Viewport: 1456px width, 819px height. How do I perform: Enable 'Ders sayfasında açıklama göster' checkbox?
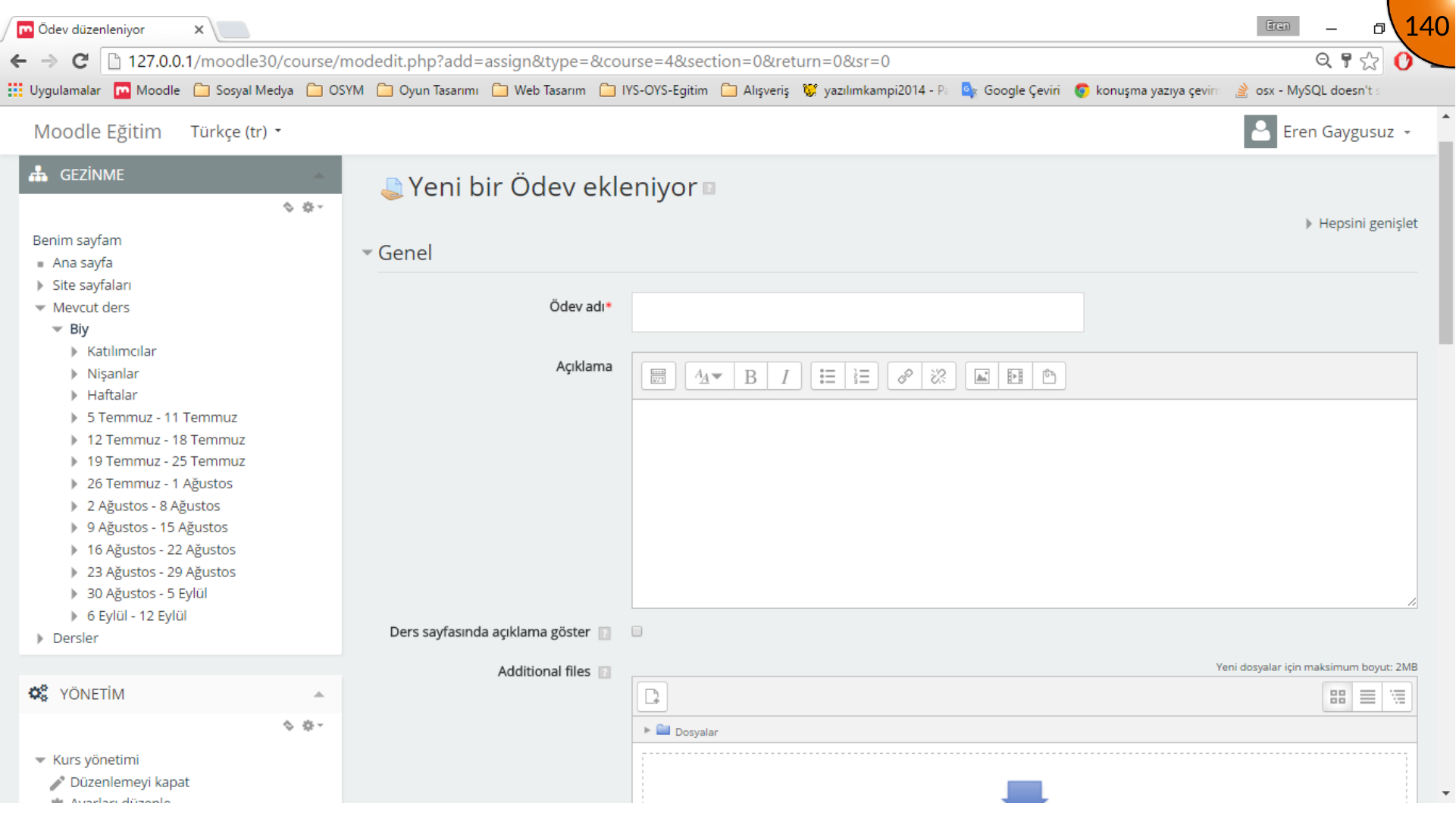[x=637, y=632]
